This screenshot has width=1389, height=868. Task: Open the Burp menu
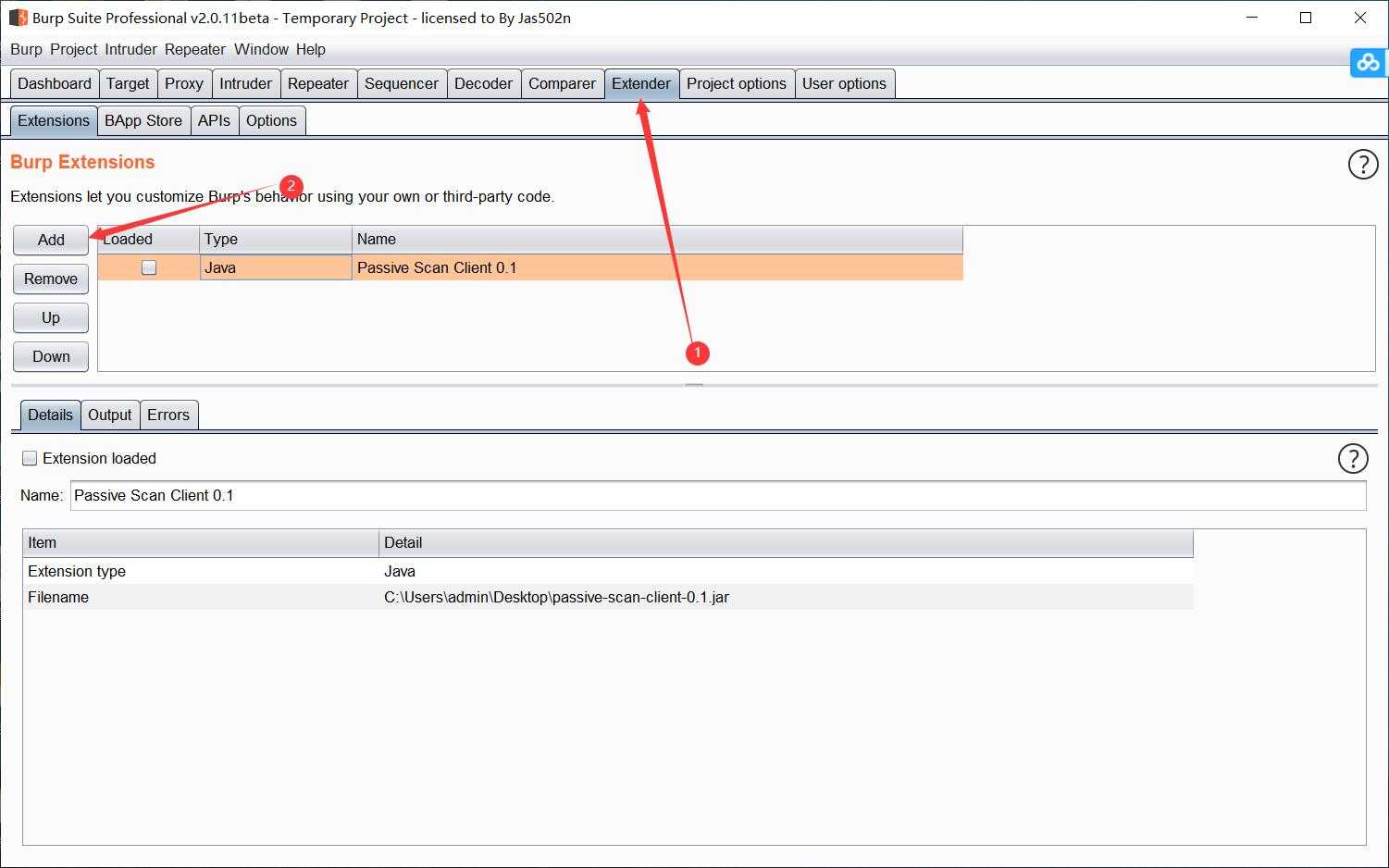[26, 49]
